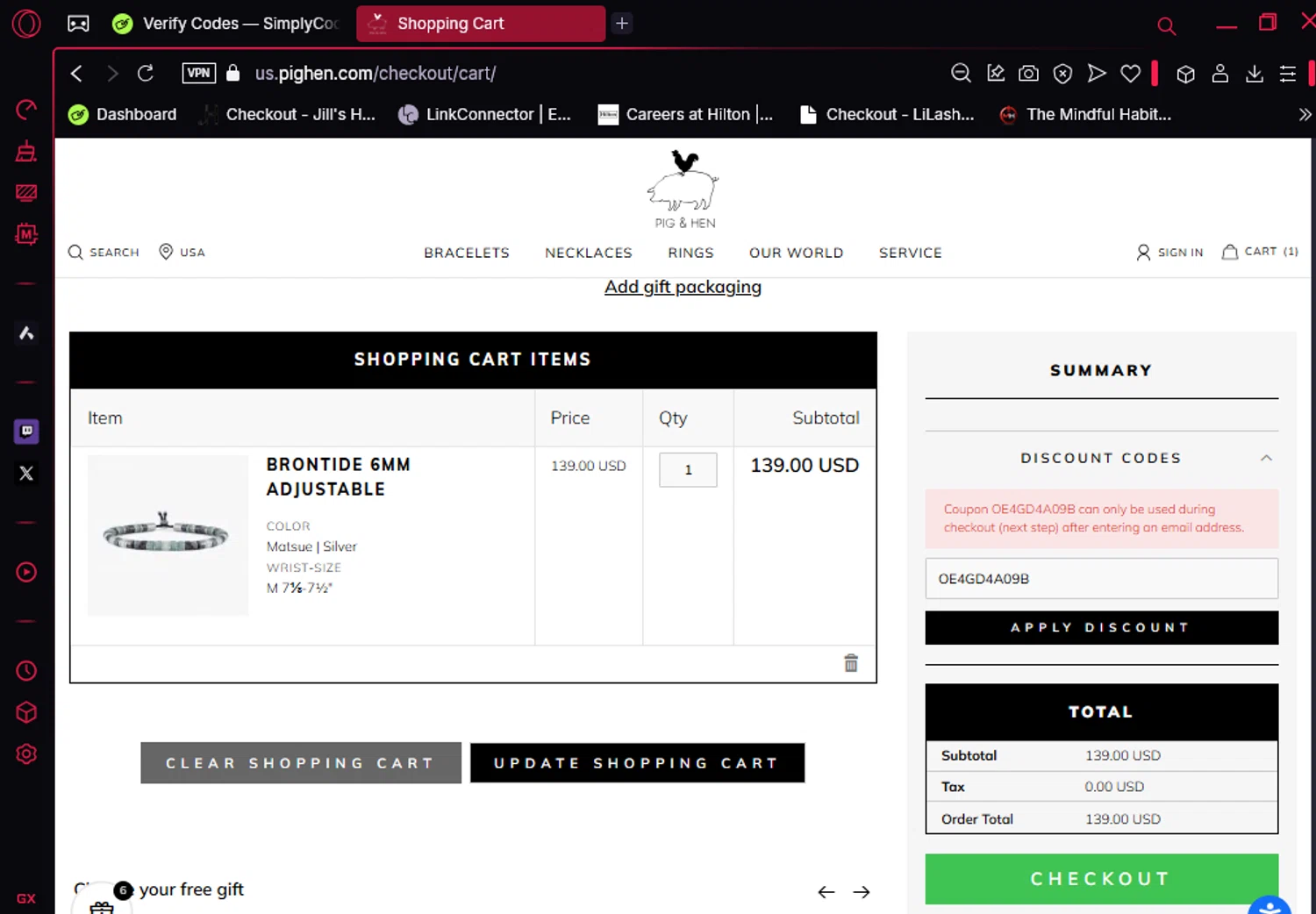Open browser profile account icon

coord(1220,74)
